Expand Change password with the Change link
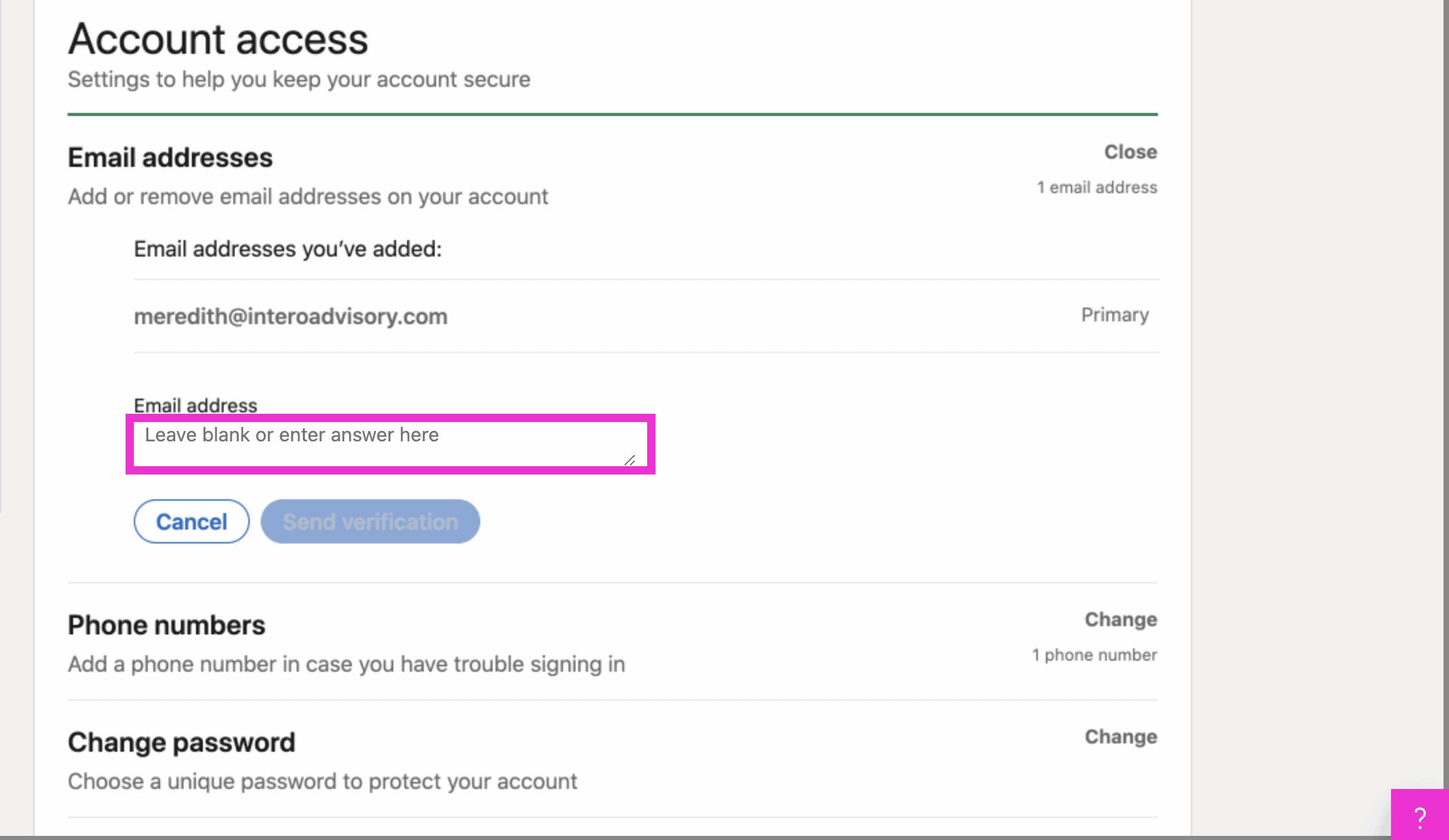This screenshot has height=840, width=1449. [x=1121, y=737]
